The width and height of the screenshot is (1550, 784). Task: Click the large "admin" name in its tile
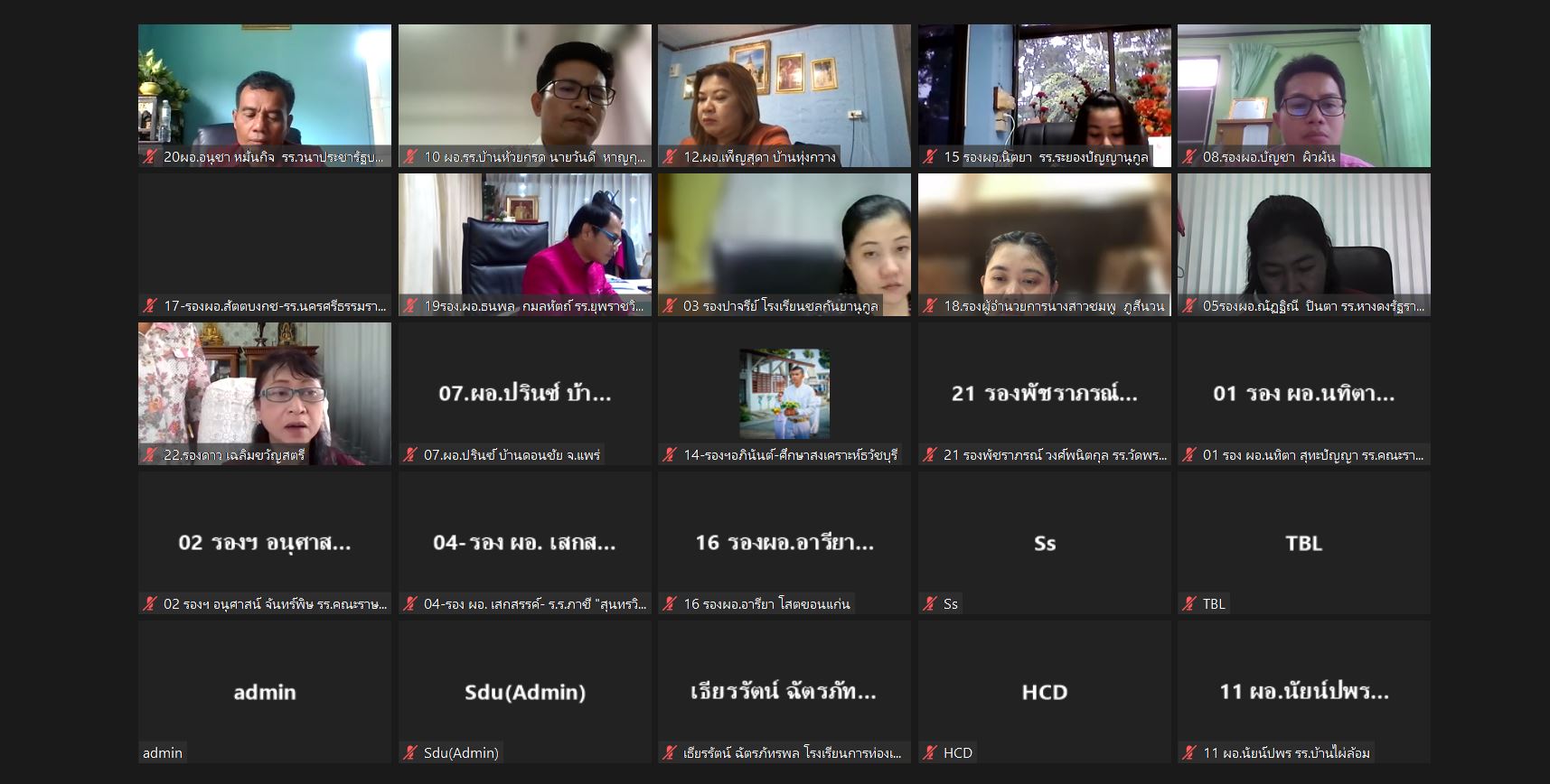(264, 692)
